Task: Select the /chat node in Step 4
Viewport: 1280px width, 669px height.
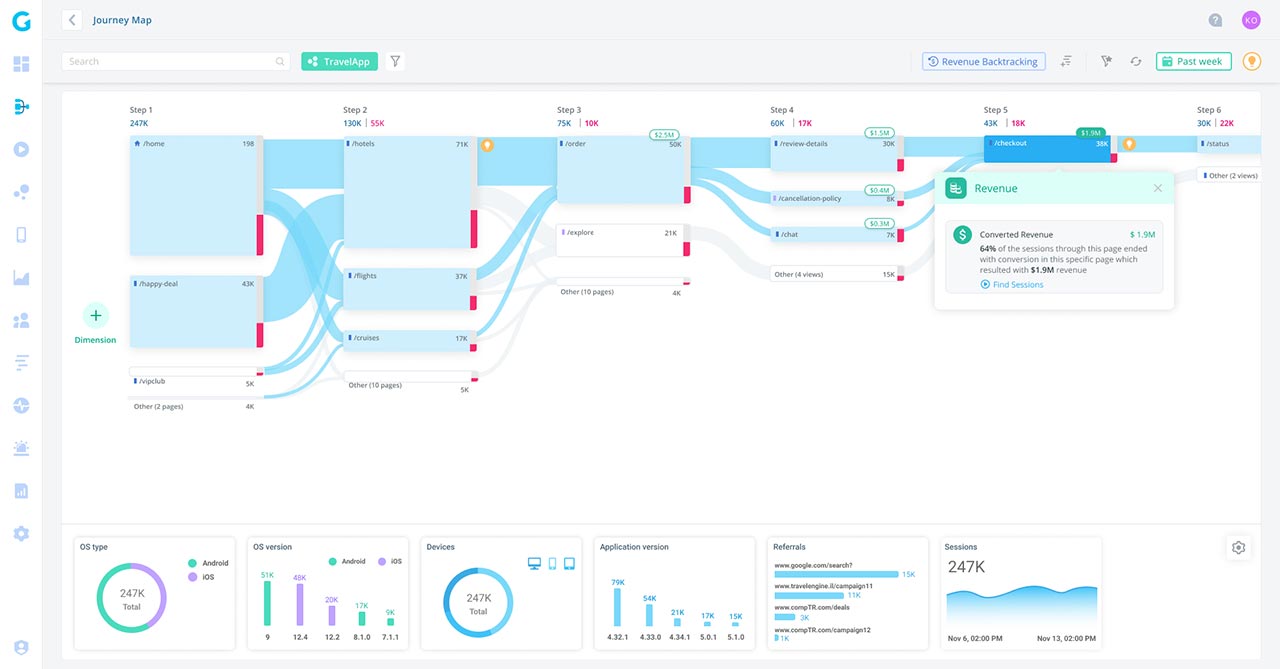Action: 837,234
